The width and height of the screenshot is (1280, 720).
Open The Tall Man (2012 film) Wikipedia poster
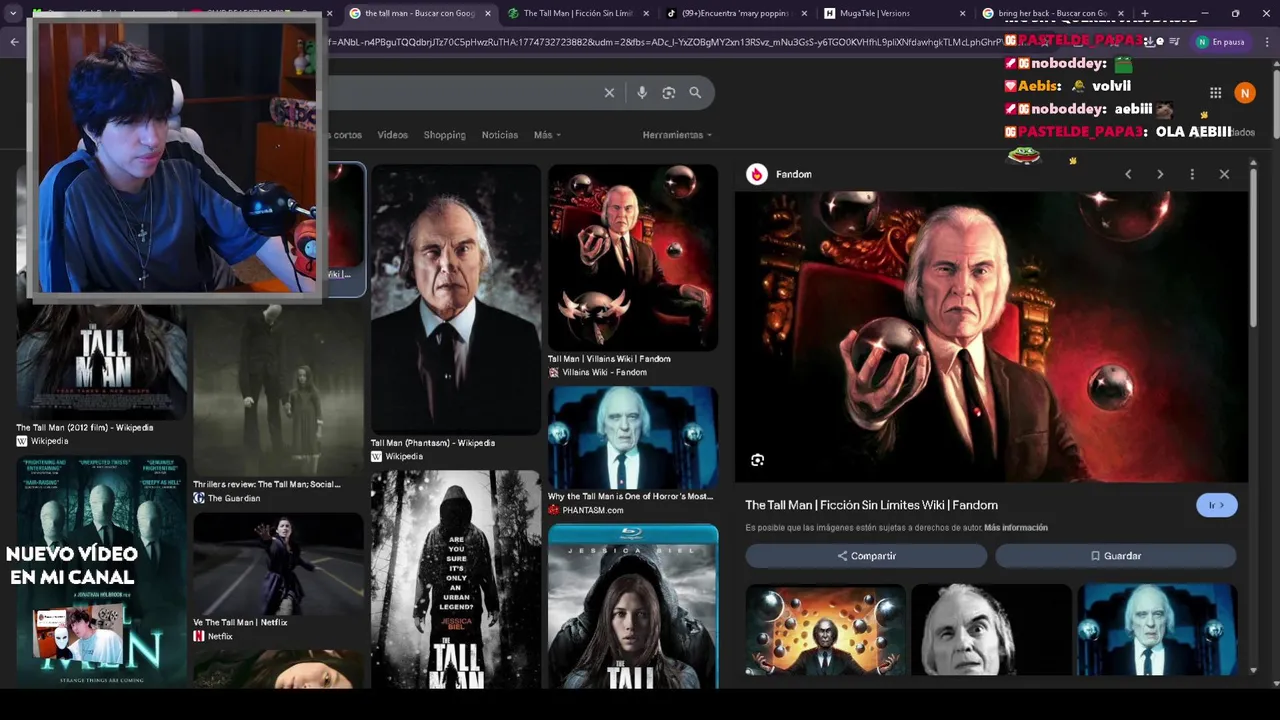click(x=101, y=361)
